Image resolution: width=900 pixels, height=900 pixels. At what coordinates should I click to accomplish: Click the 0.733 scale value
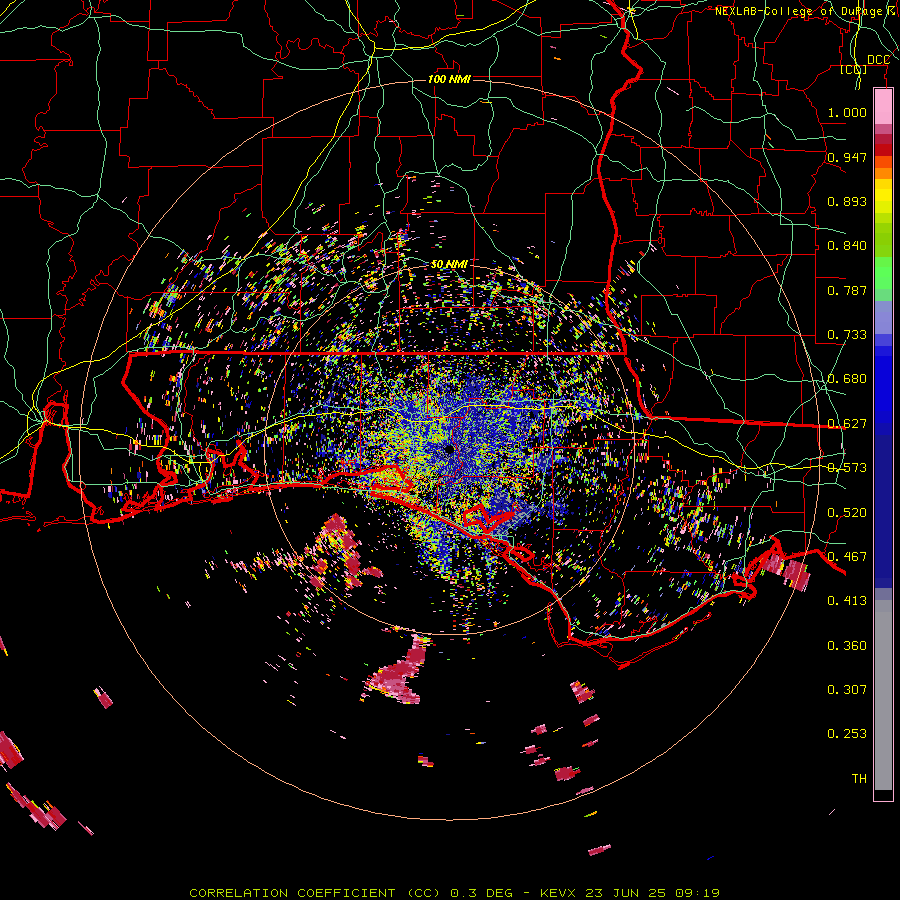(x=847, y=335)
